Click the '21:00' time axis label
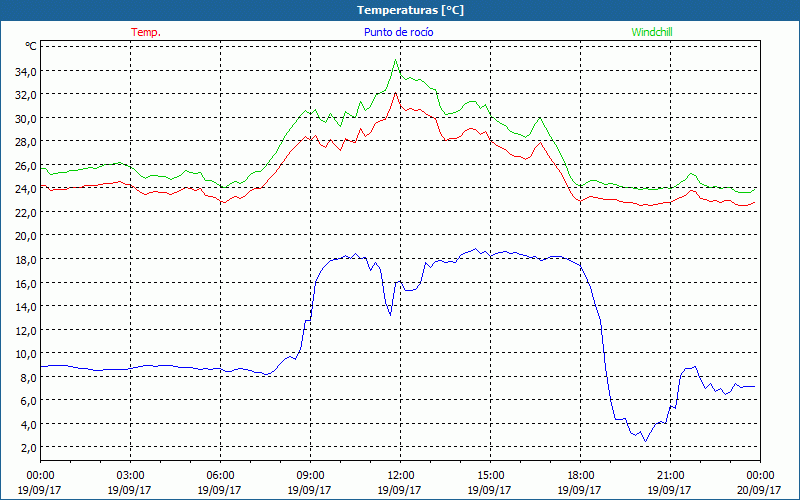 (670, 476)
